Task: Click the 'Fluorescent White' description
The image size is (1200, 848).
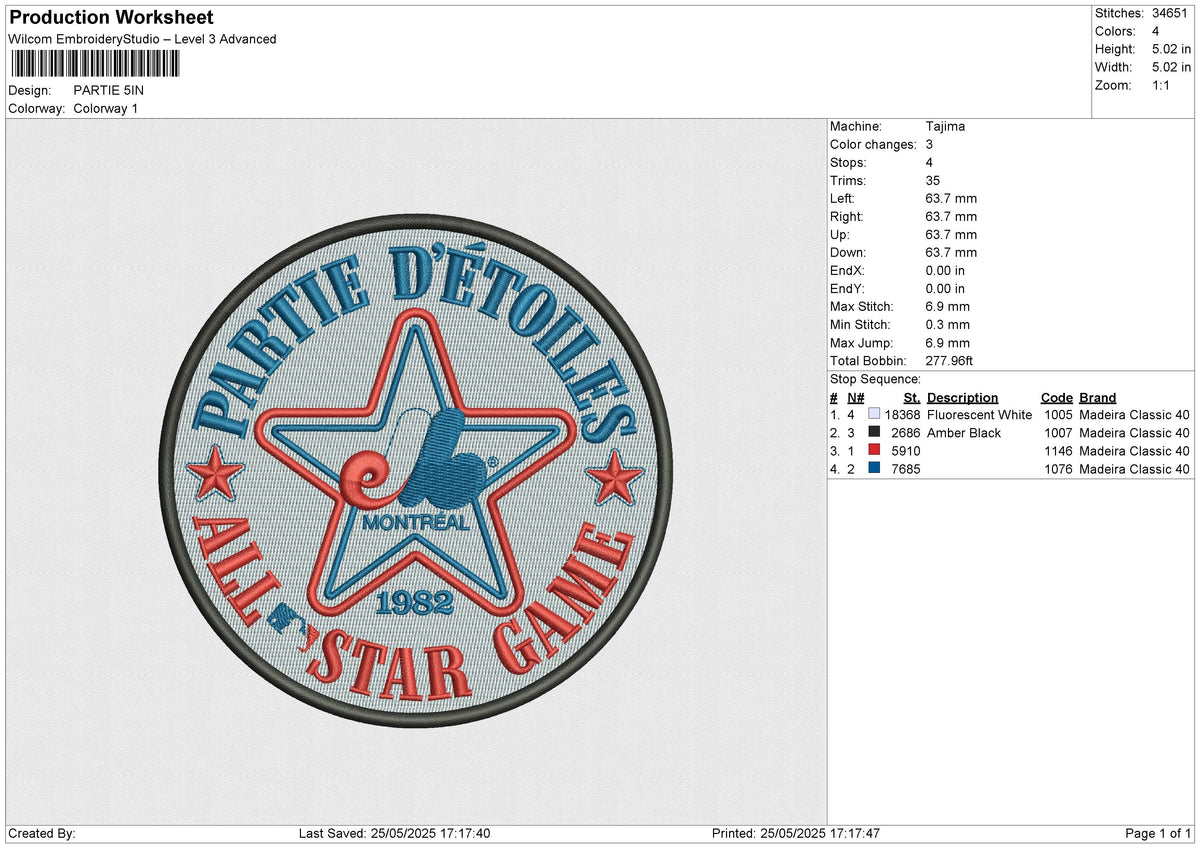Action: pos(979,415)
